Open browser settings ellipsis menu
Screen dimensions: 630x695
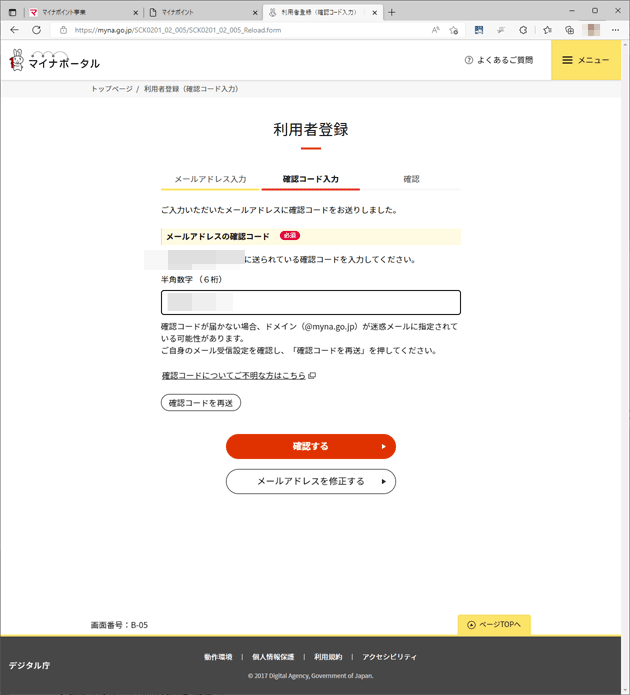coord(615,30)
